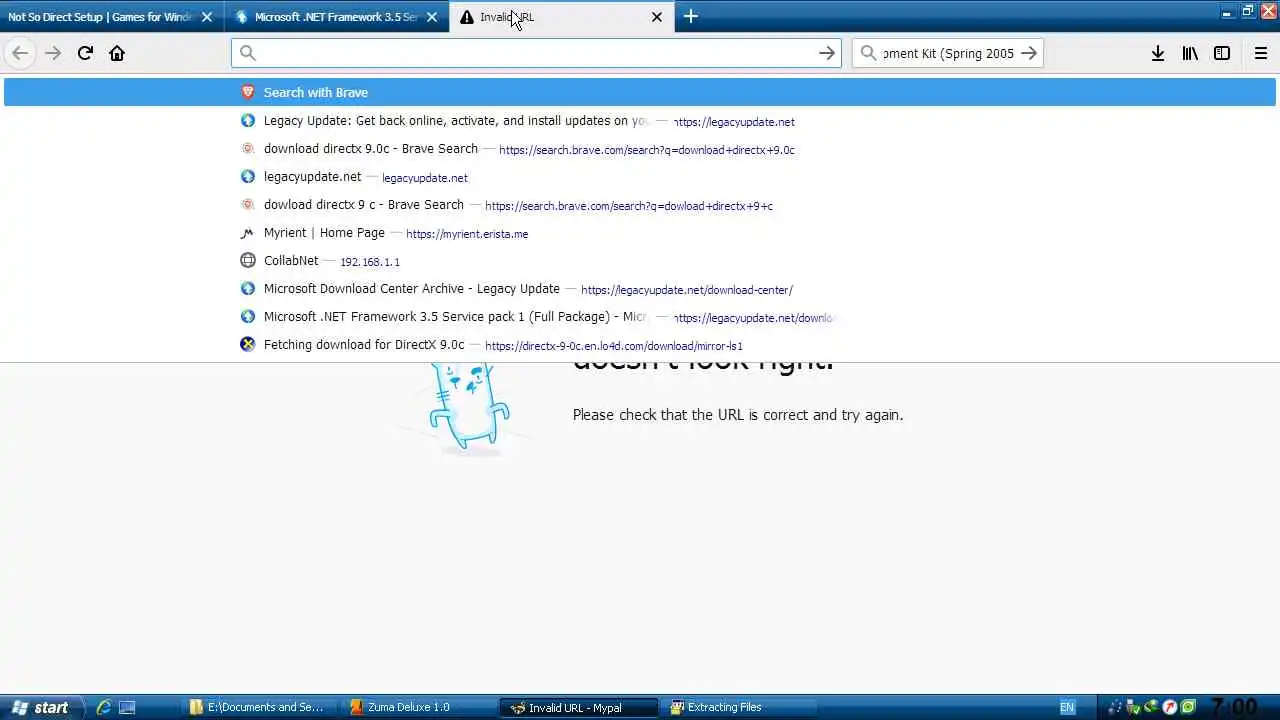
Task: Open the Downloads toolbar button
Action: click(x=1158, y=53)
